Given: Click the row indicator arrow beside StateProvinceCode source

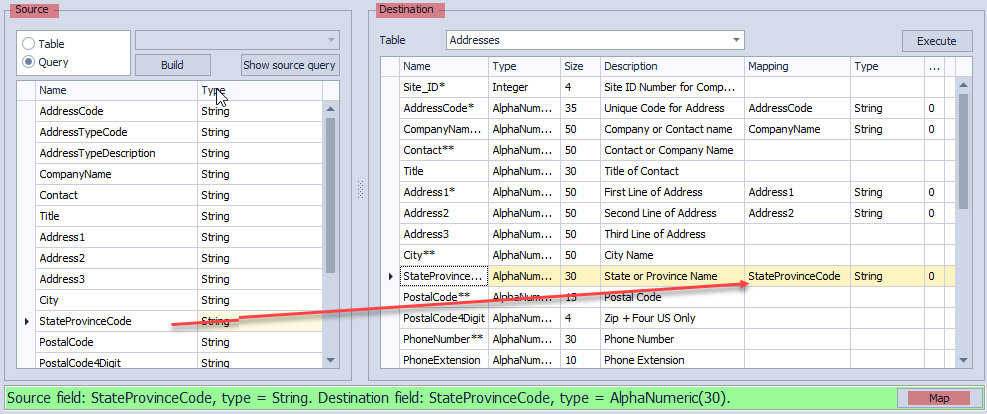Looking at the screenshot, I should 26,322.
